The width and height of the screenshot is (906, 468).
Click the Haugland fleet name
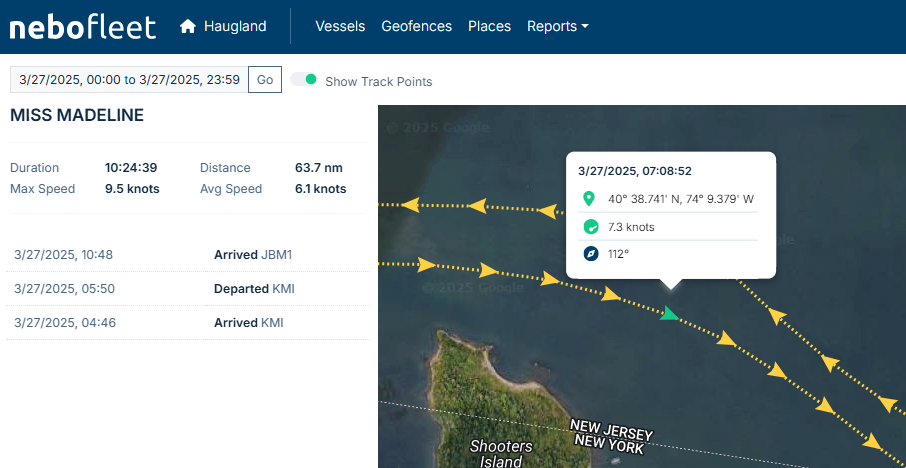pyautogui.click(x=235, y=27)
